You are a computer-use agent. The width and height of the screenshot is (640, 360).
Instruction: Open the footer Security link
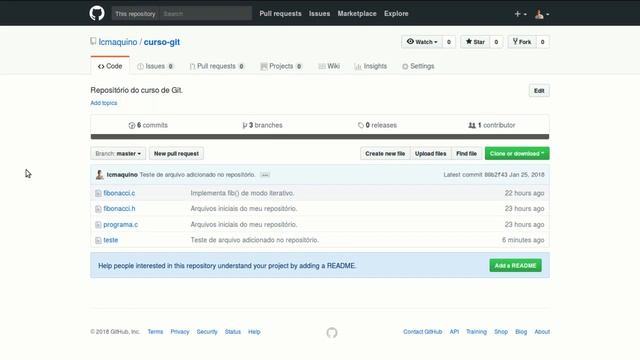207,332
